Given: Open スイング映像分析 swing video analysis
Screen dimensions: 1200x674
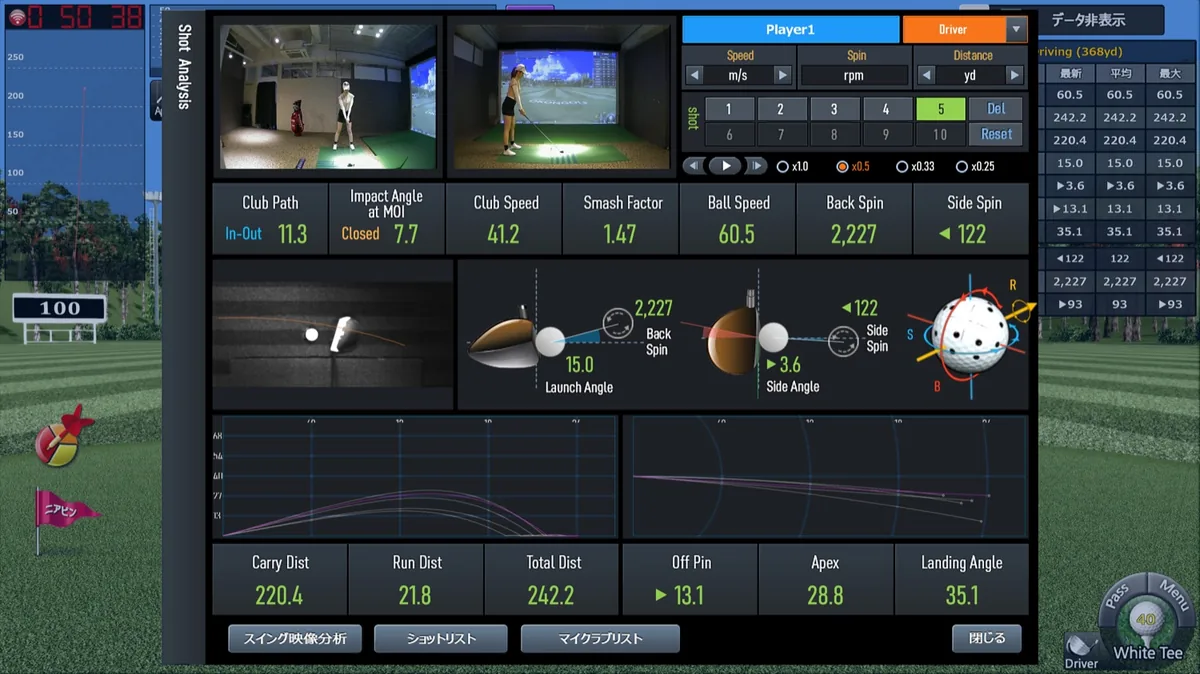Looking at the screenshot, I should point(295,638).
